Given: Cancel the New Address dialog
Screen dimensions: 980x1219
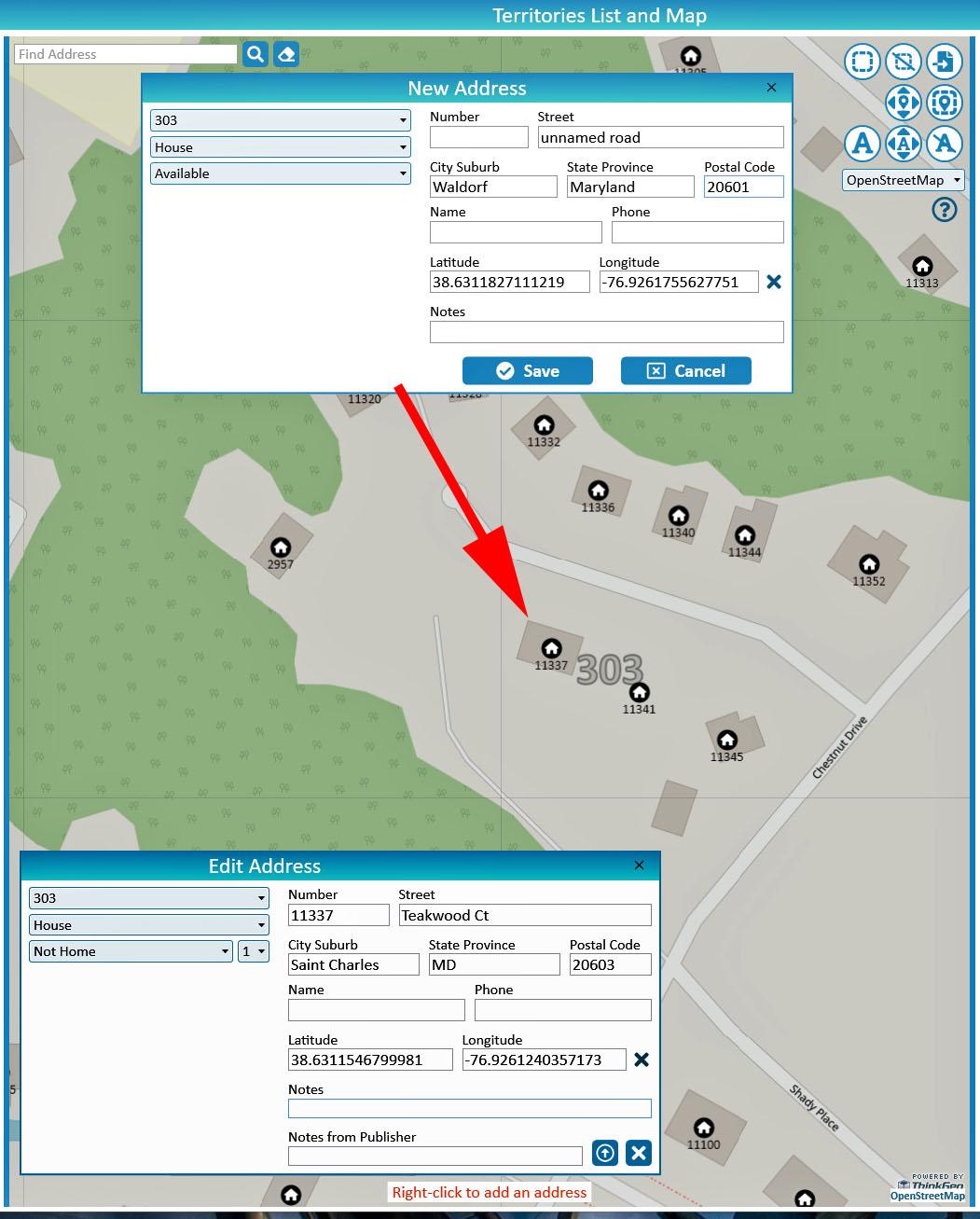Looking at the screenshot, I should click(686, 371).
